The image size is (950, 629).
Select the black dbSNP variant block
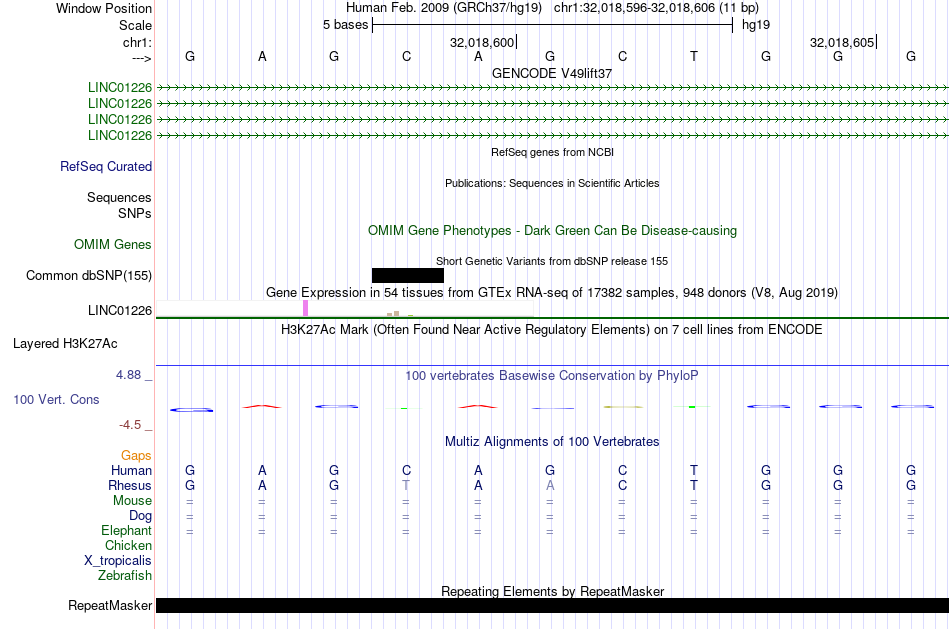[408, 276]
